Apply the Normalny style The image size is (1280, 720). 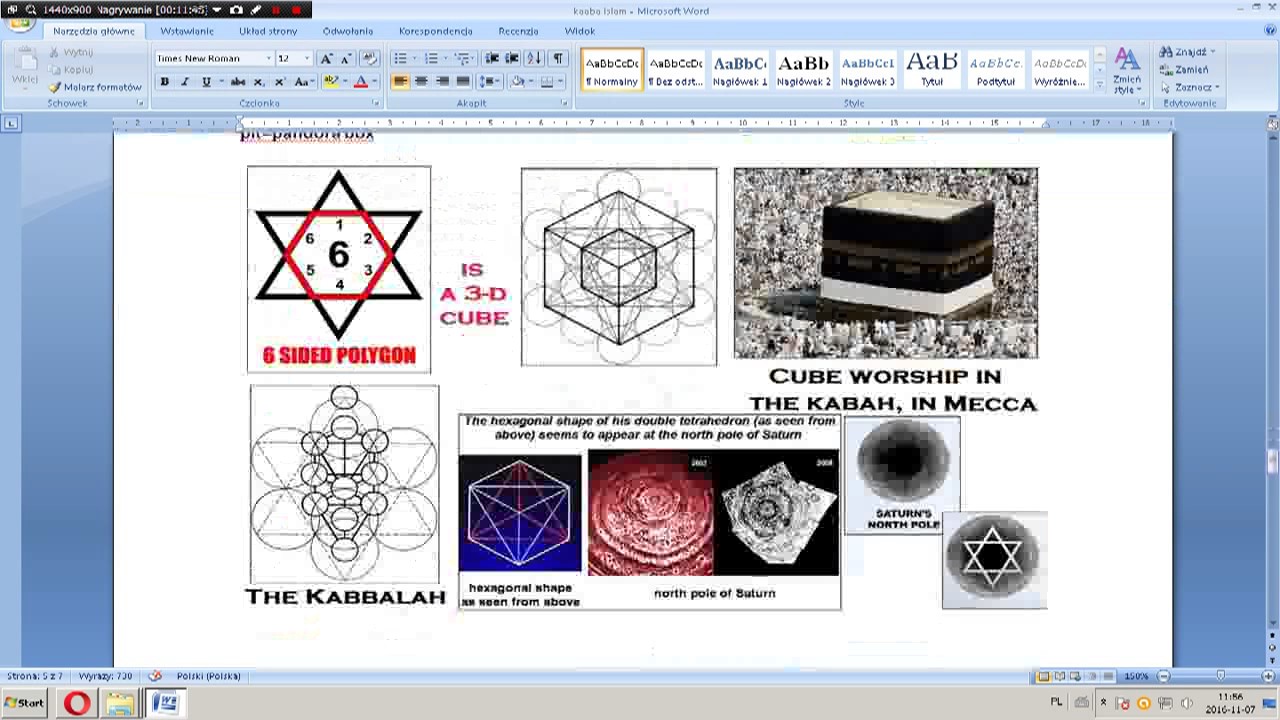point(612,70)
